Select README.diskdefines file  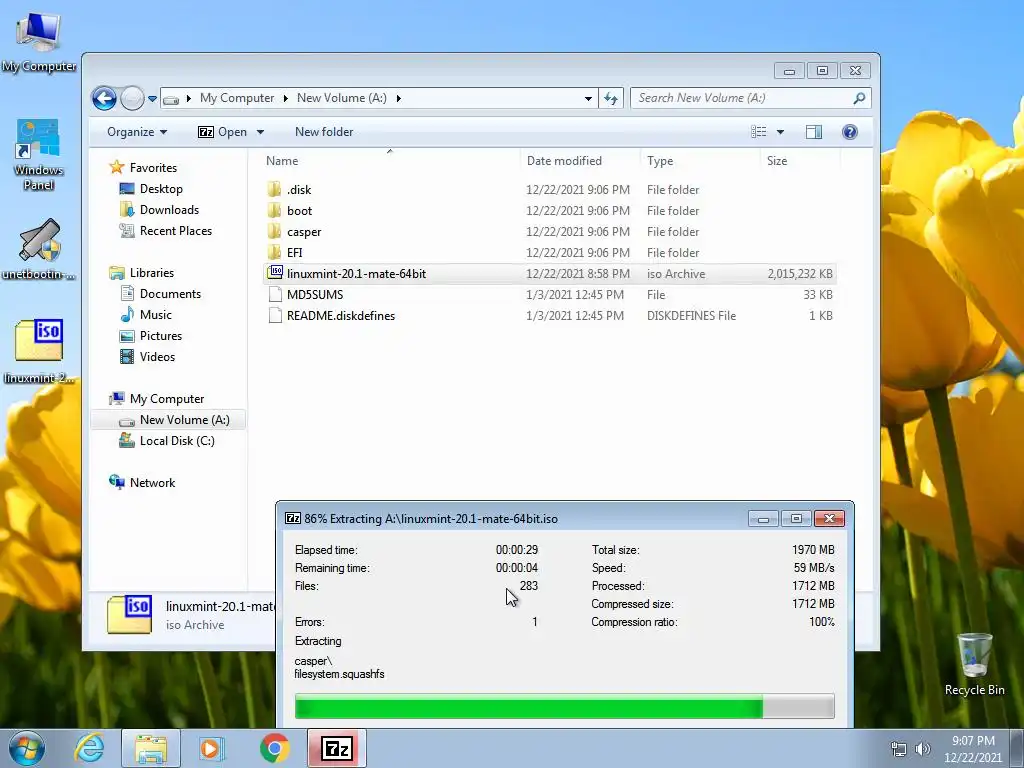[549, 315]
